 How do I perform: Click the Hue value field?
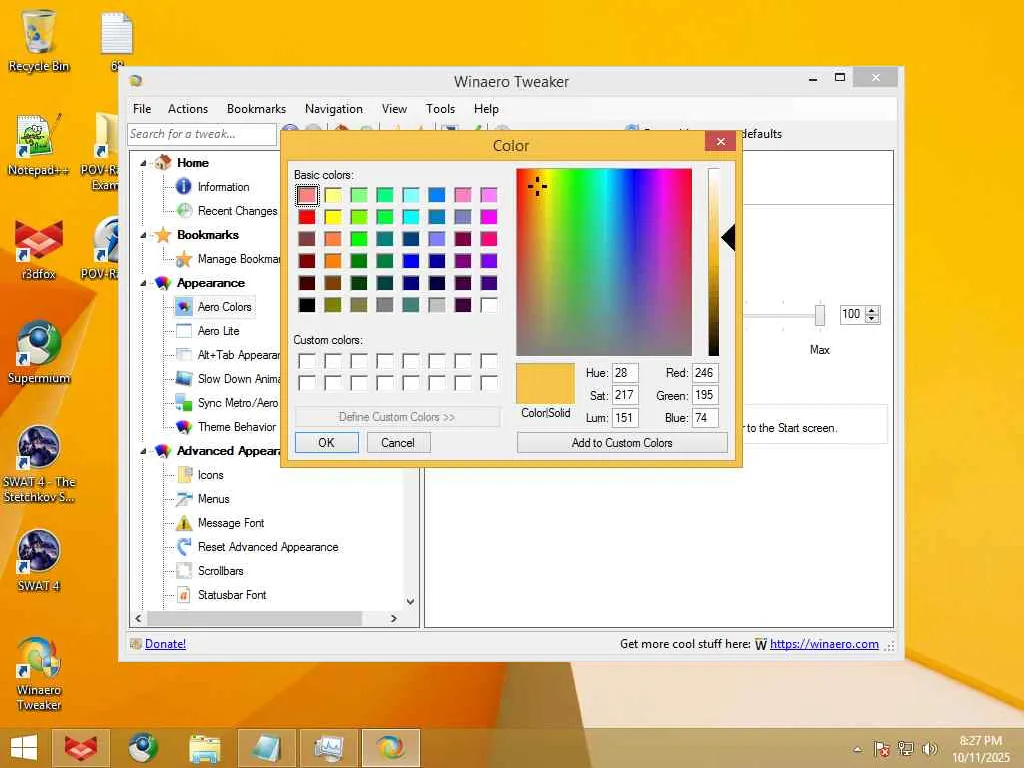(625, 373)
